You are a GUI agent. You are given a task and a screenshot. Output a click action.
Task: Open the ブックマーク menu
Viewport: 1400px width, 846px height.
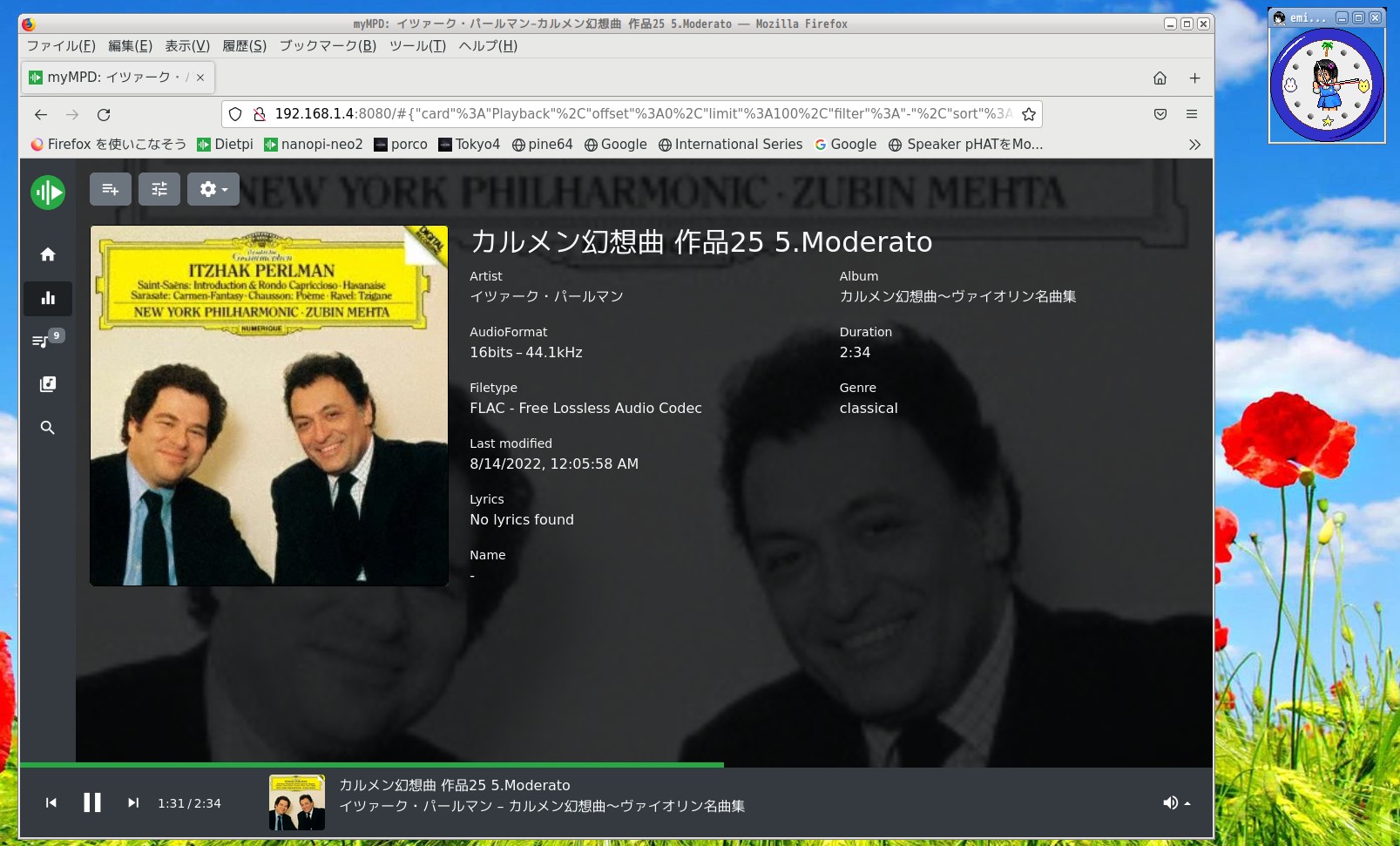coord(328,46)
